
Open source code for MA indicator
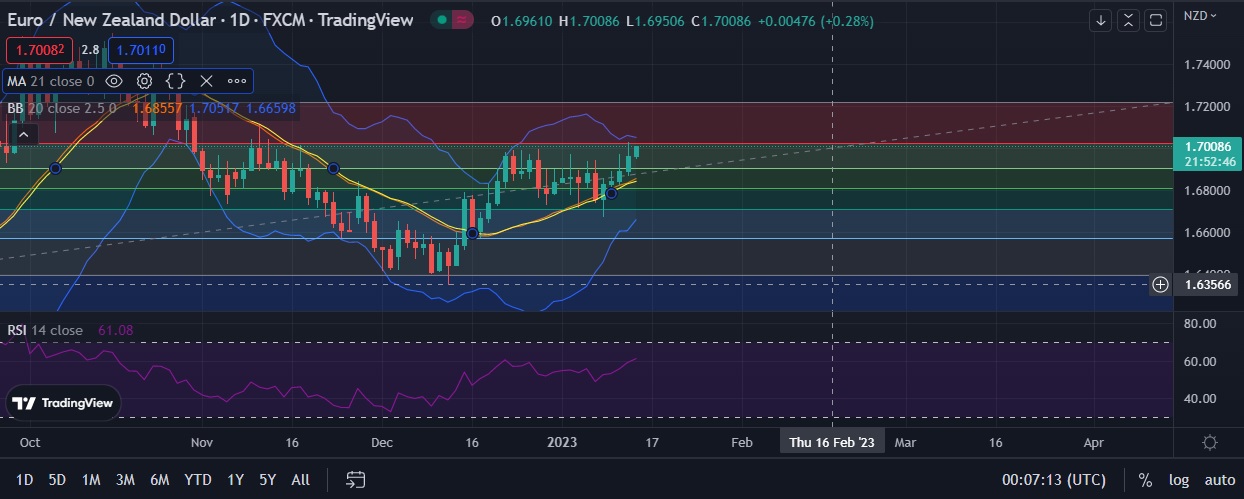pyautogui.click(x=175, y=81)
